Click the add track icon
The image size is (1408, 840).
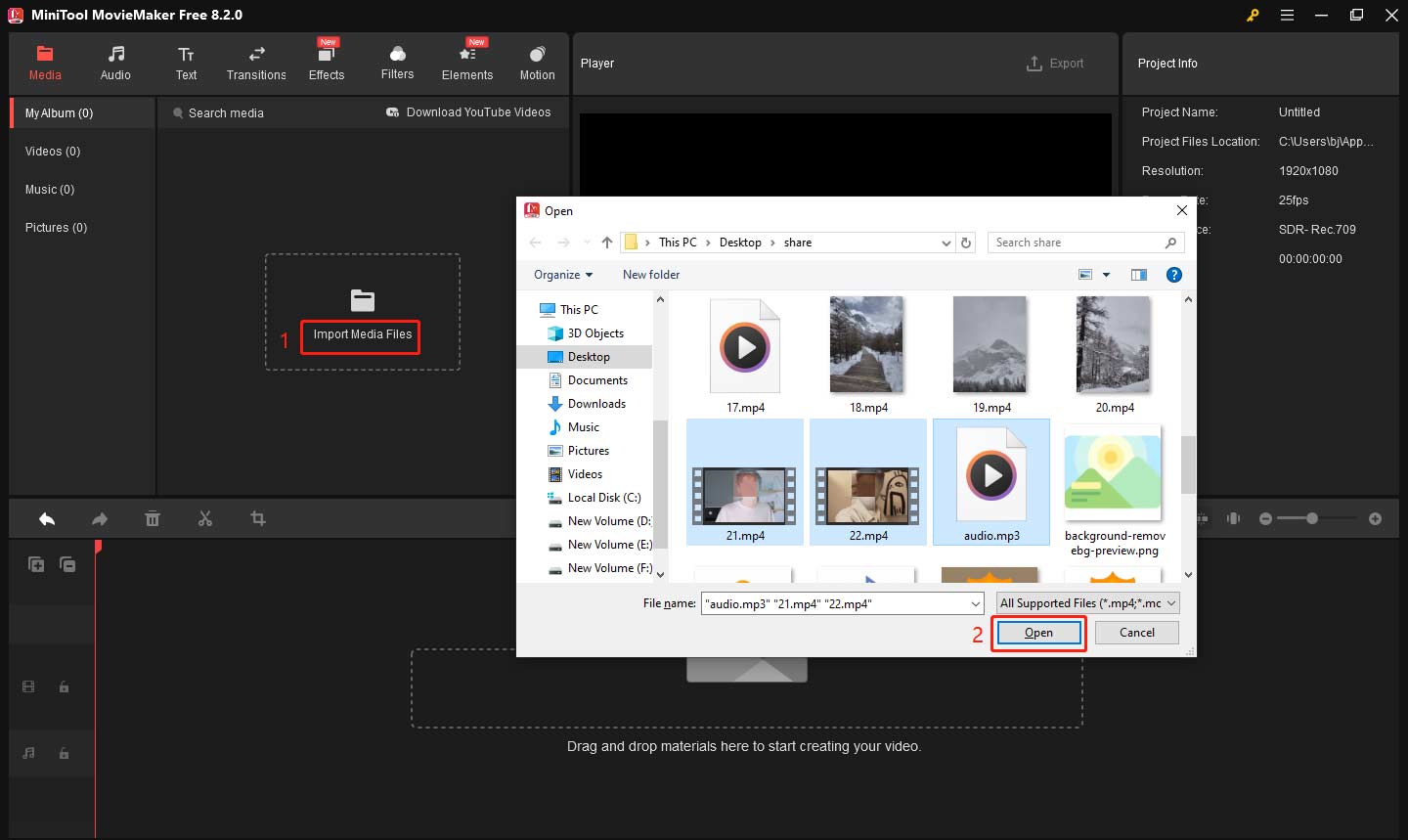(36, 564)
